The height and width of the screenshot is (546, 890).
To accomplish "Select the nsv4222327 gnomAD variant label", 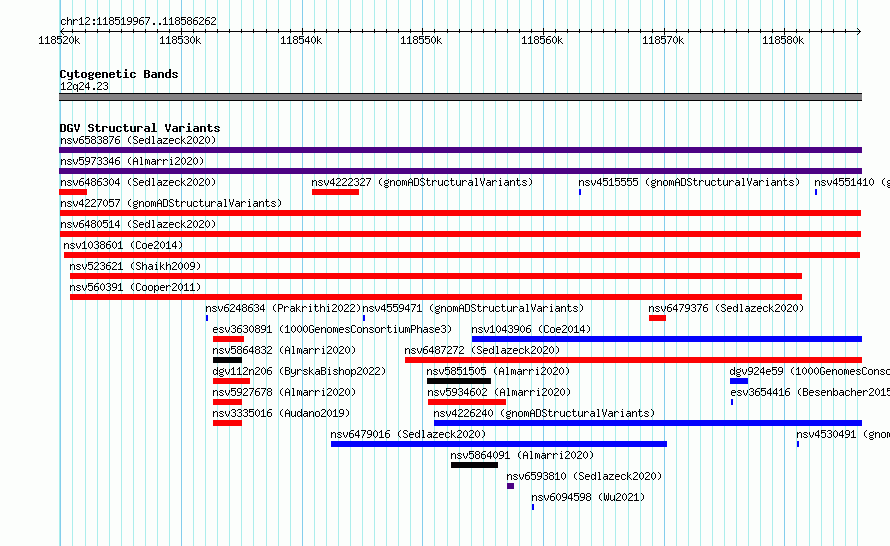I will (x=422, y=182).
